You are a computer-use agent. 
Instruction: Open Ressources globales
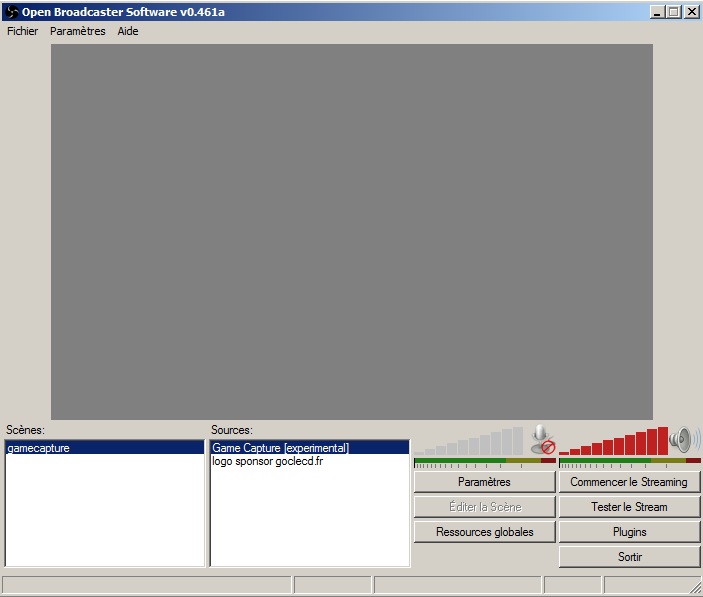coord(484,532)
